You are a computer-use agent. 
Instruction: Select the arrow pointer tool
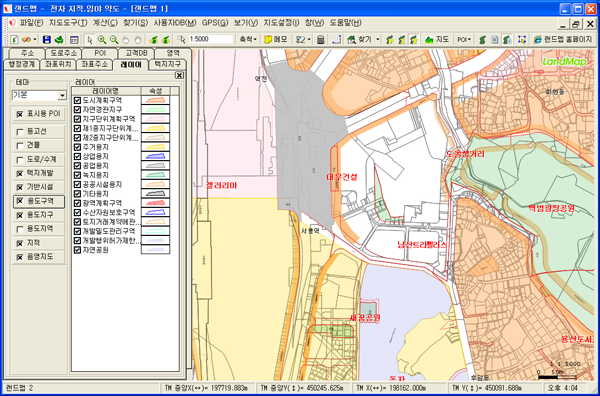pos(90,39)
